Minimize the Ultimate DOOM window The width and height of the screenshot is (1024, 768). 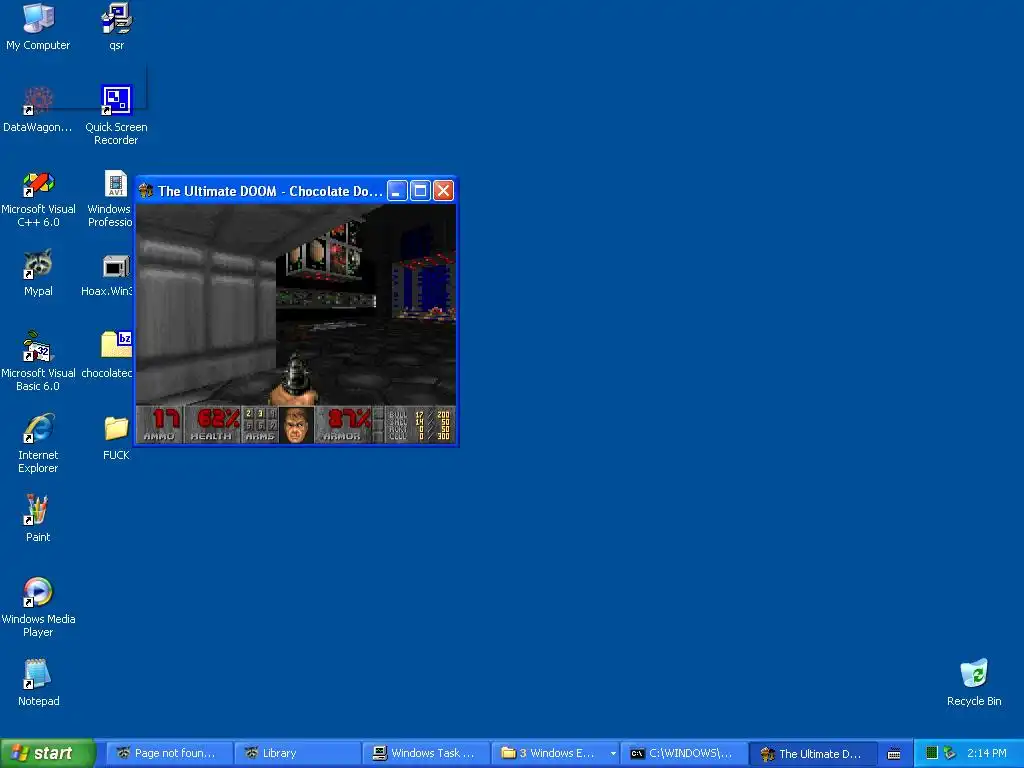397,191
